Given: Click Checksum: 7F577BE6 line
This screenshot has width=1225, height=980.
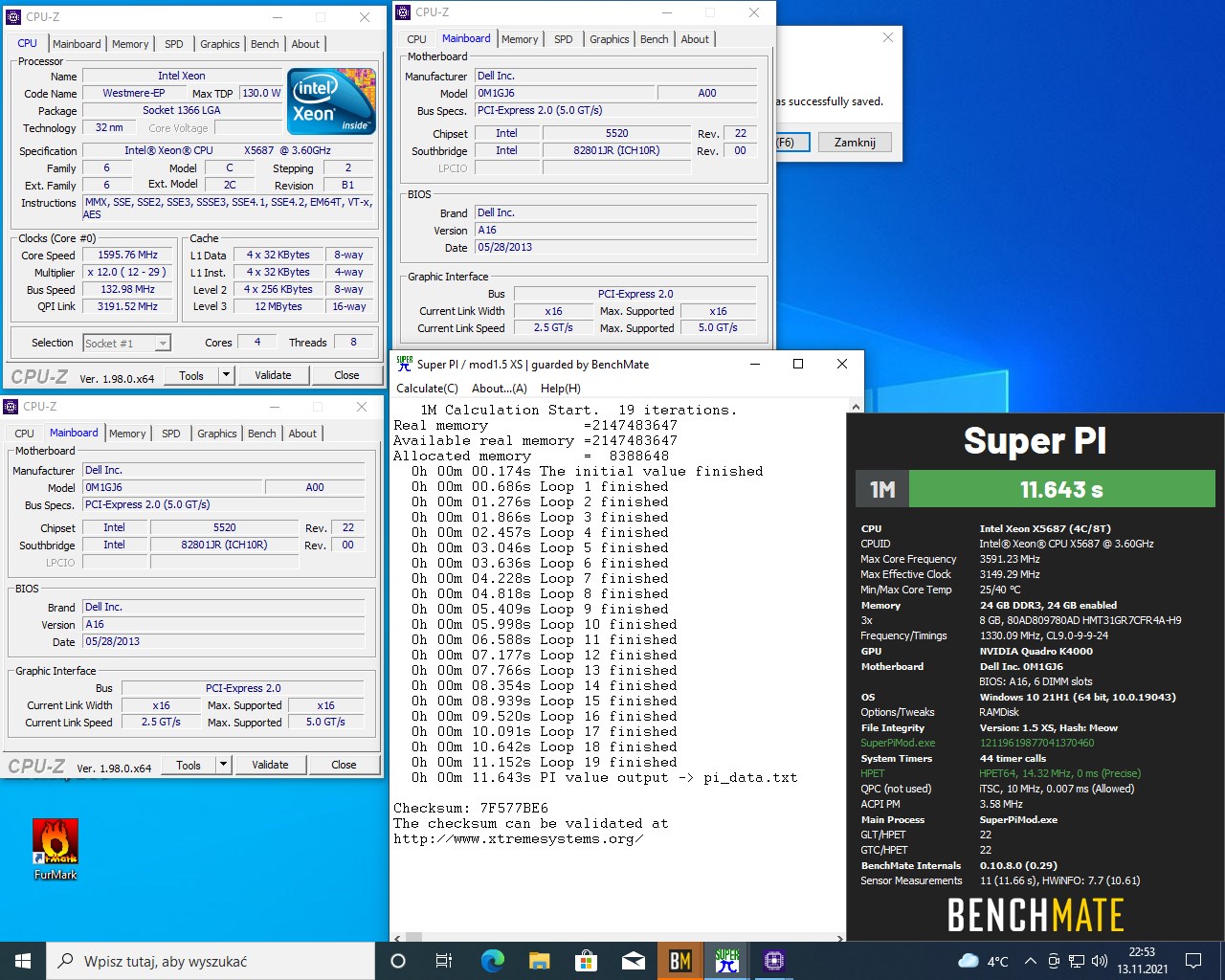Looking at the screenshot, I should pyautogui.click(x=471, y=808).
